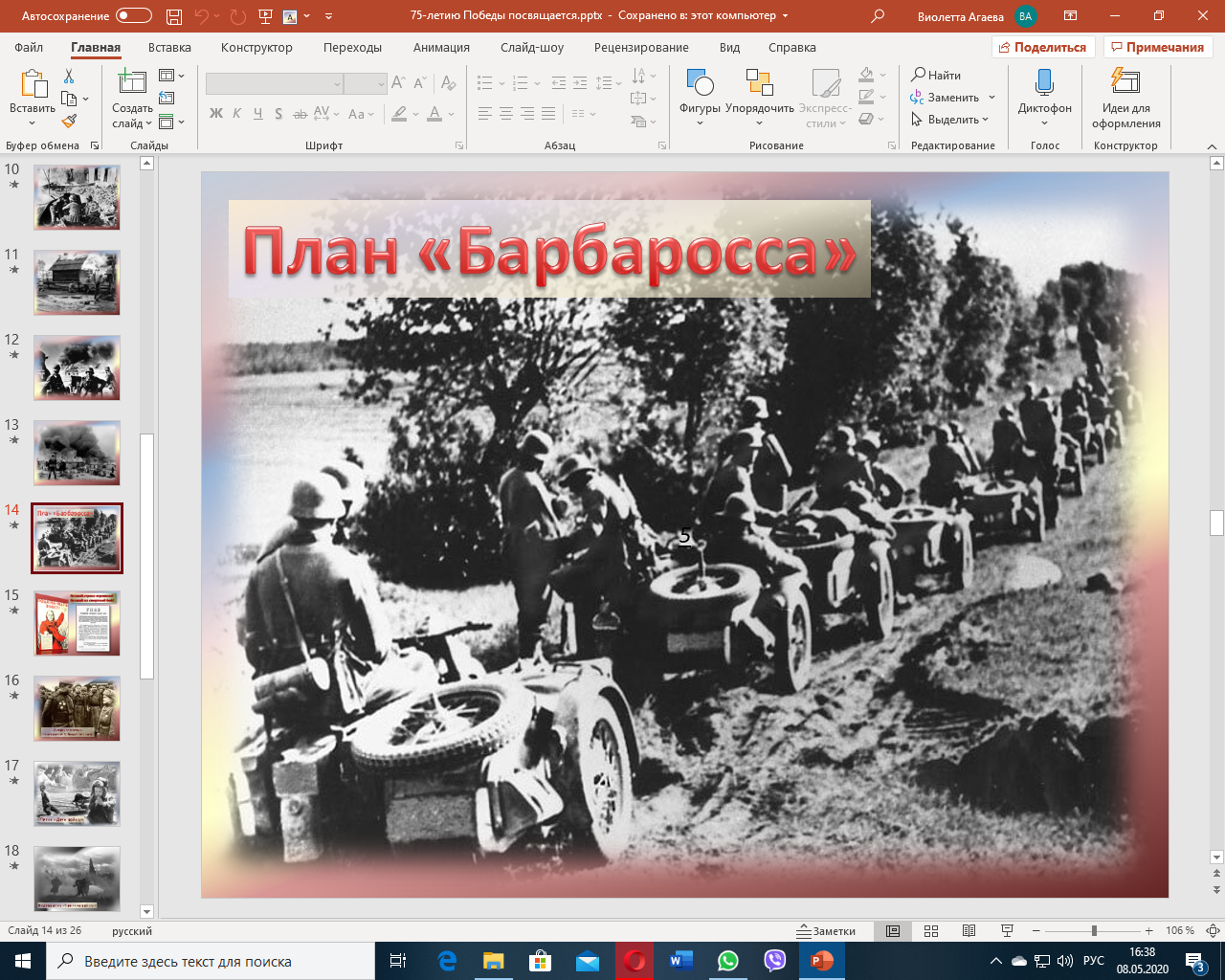Switch to the Insert (Вставка) tab
Screen dimensions: 1225x980
[x=169, y=47]
